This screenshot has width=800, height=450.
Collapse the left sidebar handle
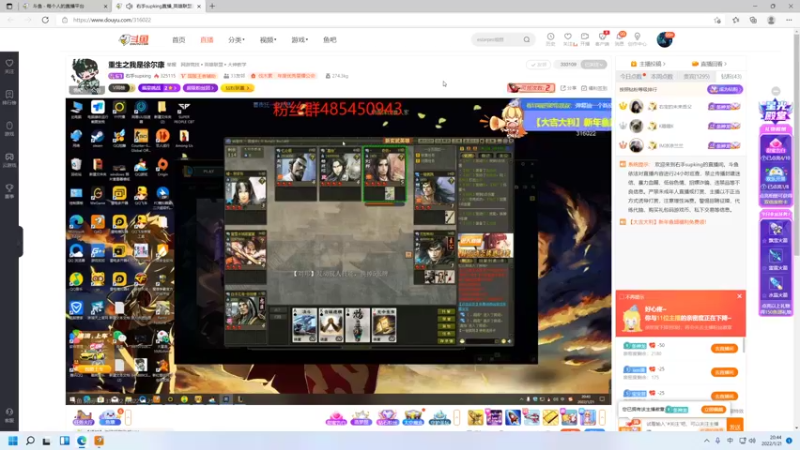pos(20,242)
